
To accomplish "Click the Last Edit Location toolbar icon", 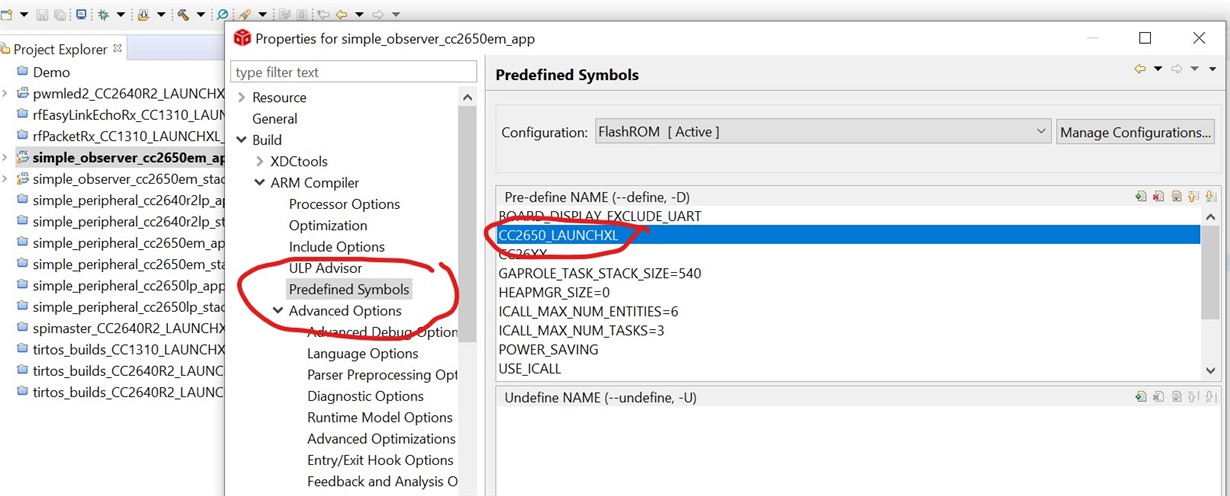I will (323, 15).
